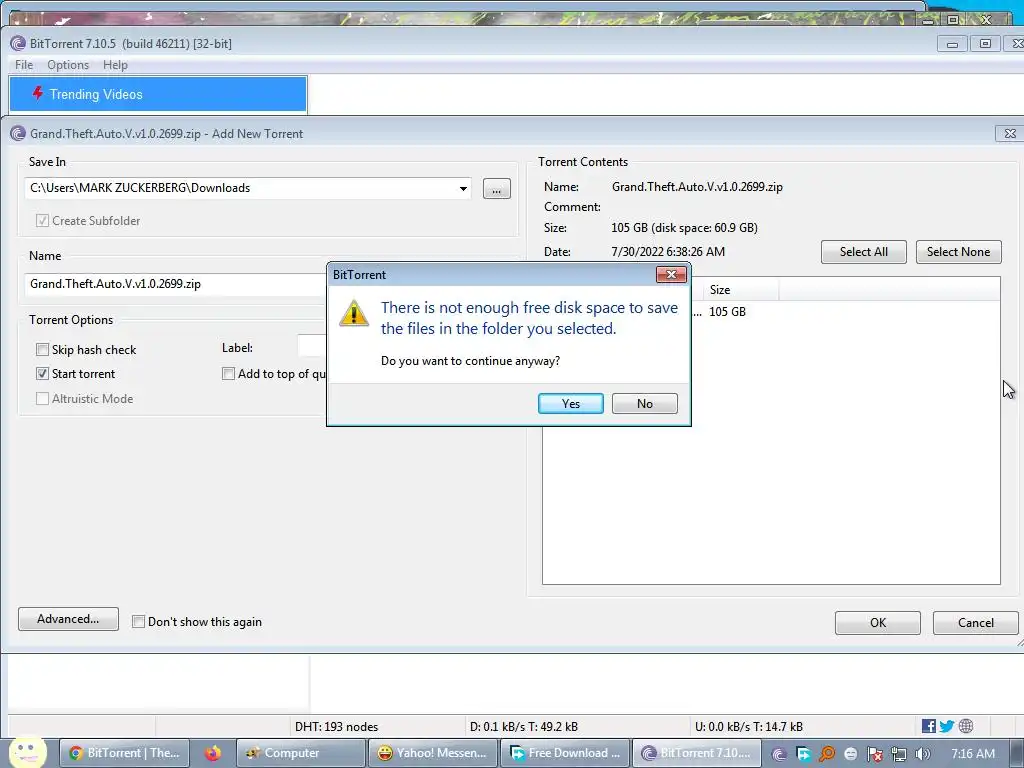Image resolution: width=1024 pixels, height=768 pixels.
Task: Open the File menu
Action: coord(24,65)
